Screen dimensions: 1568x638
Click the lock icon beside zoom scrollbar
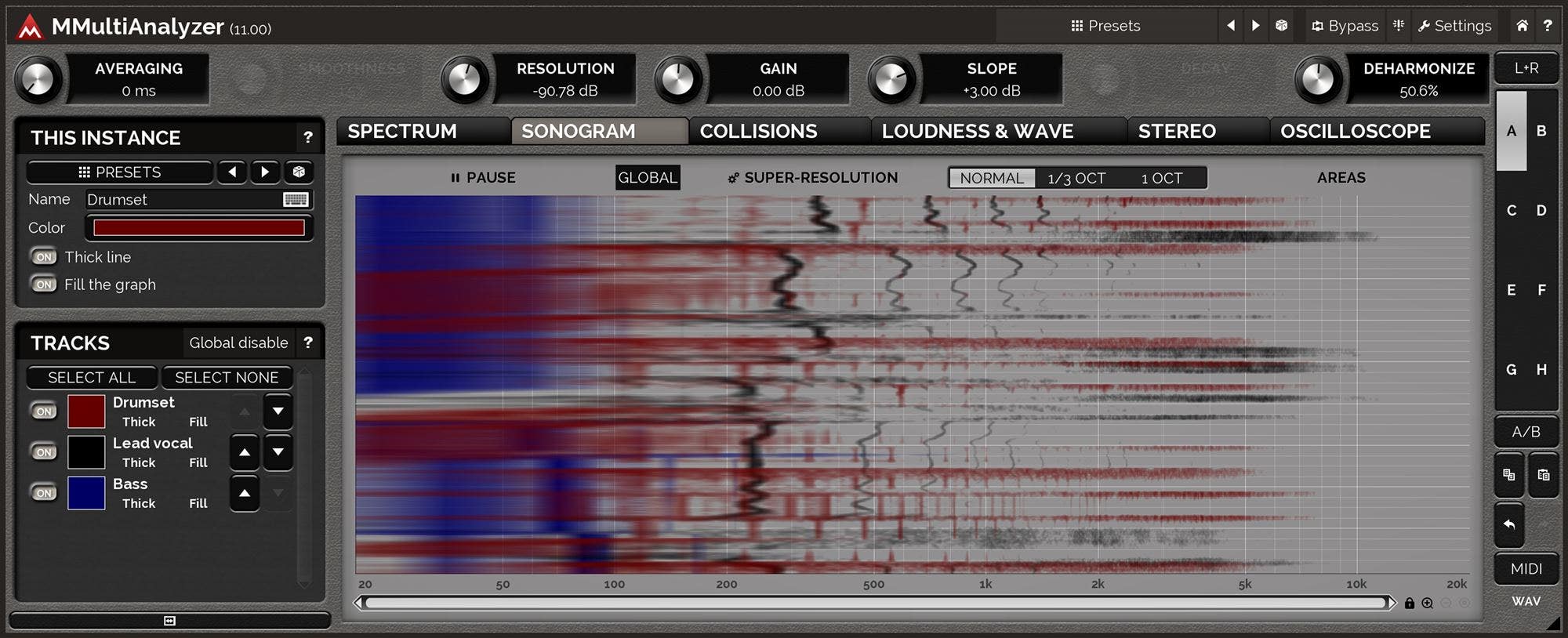click(1410, 603)
